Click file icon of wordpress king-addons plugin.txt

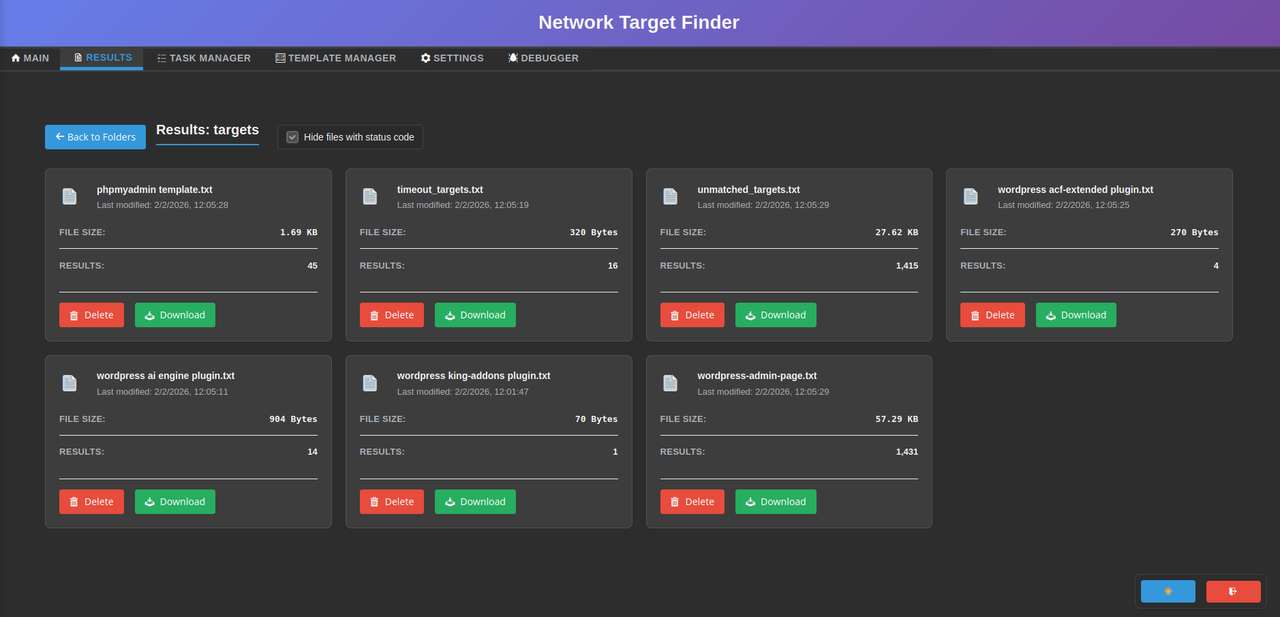click(x=370, y=383)
